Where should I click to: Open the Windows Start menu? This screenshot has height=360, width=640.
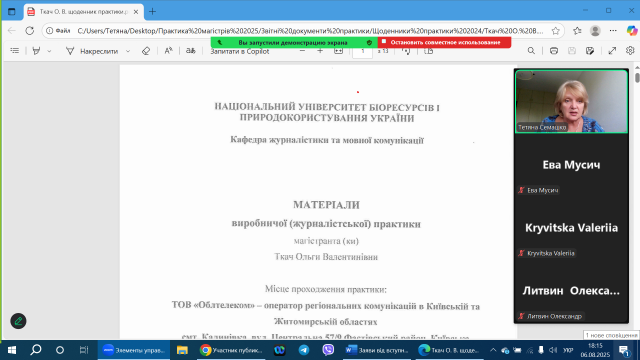click(x=12, y=350)
